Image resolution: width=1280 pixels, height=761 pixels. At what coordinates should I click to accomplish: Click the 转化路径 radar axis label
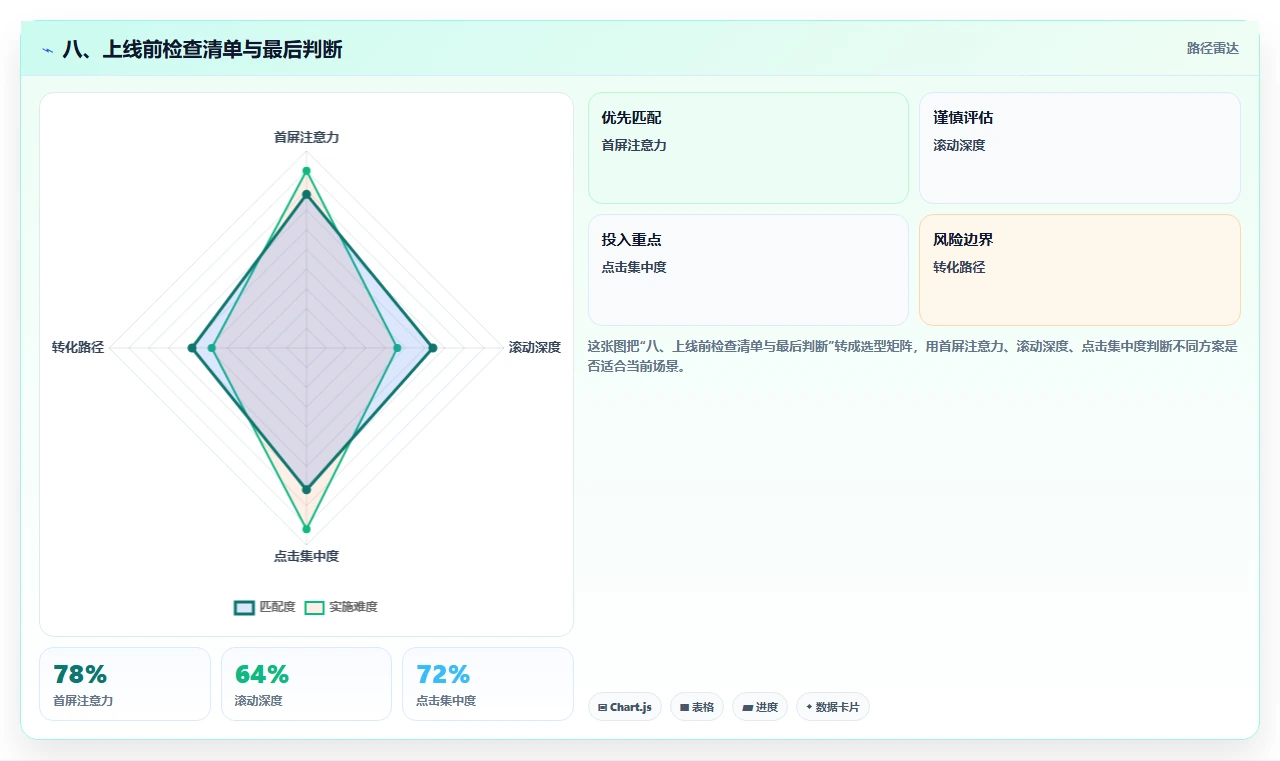78,347
